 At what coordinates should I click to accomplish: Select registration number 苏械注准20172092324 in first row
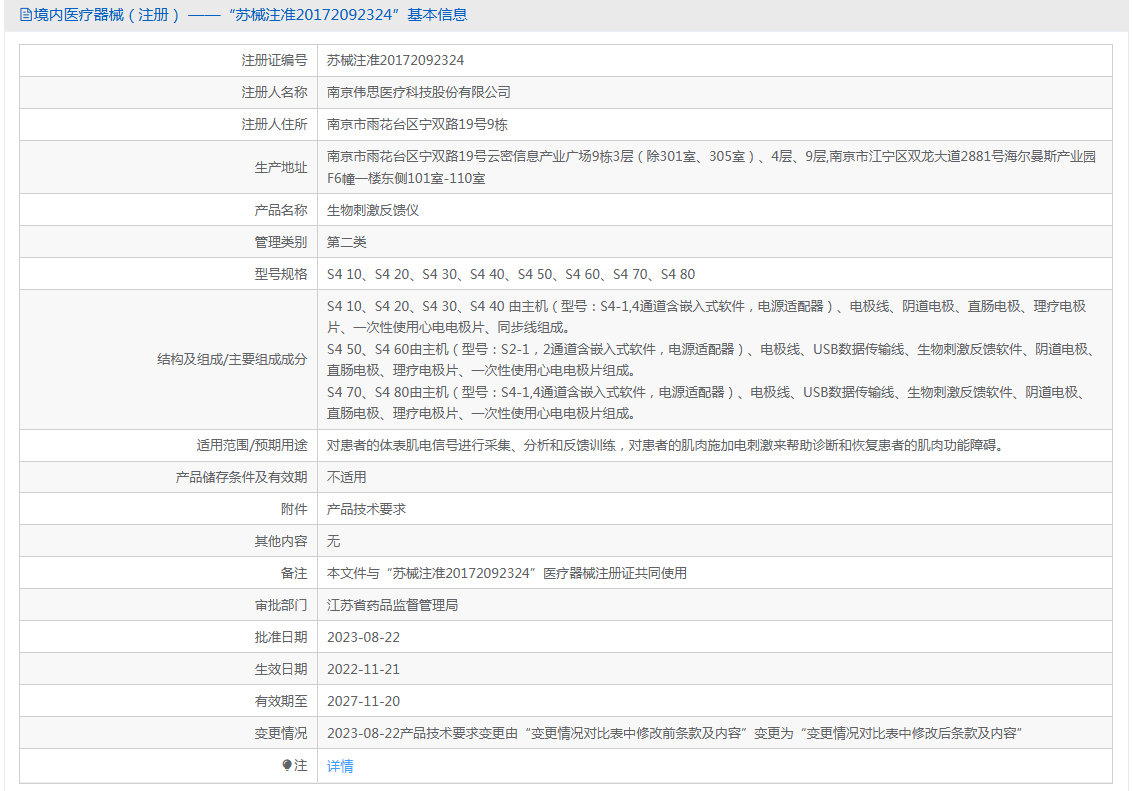tap(395, 60)
